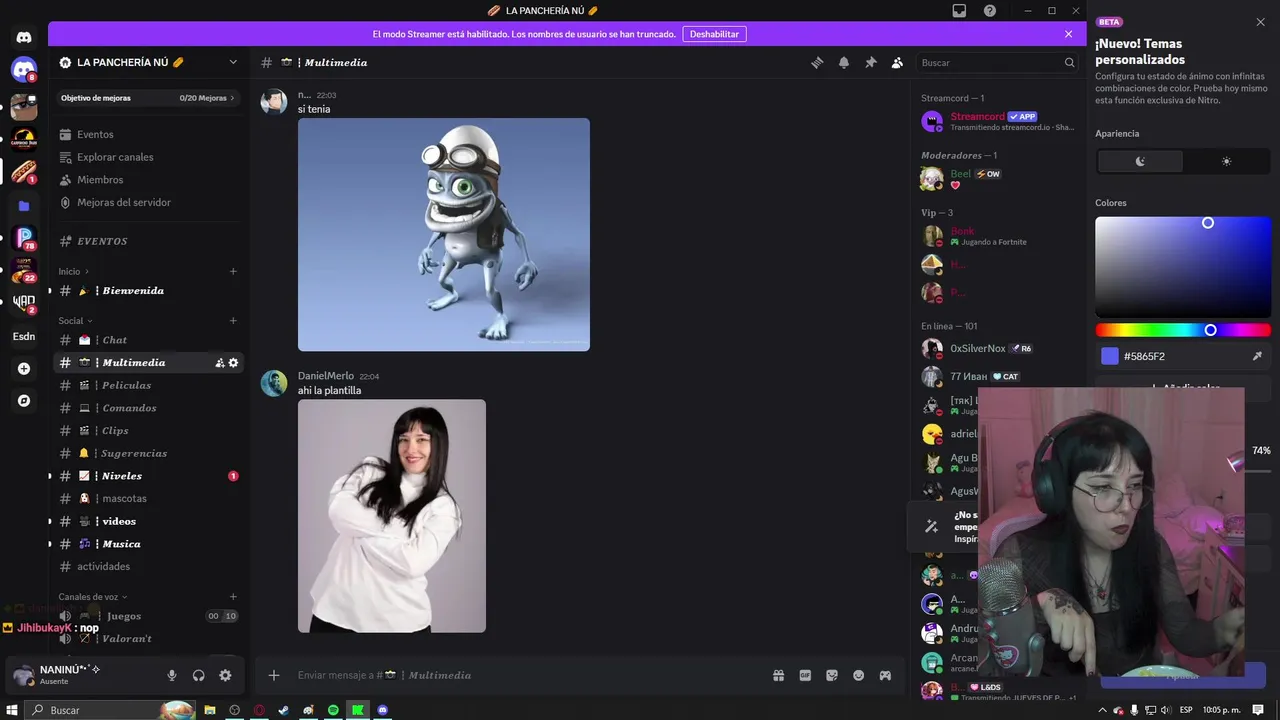Add attachment plus icon in message box
The width and height of the screenshot is (1280, 720).
[x=274, y=675]
